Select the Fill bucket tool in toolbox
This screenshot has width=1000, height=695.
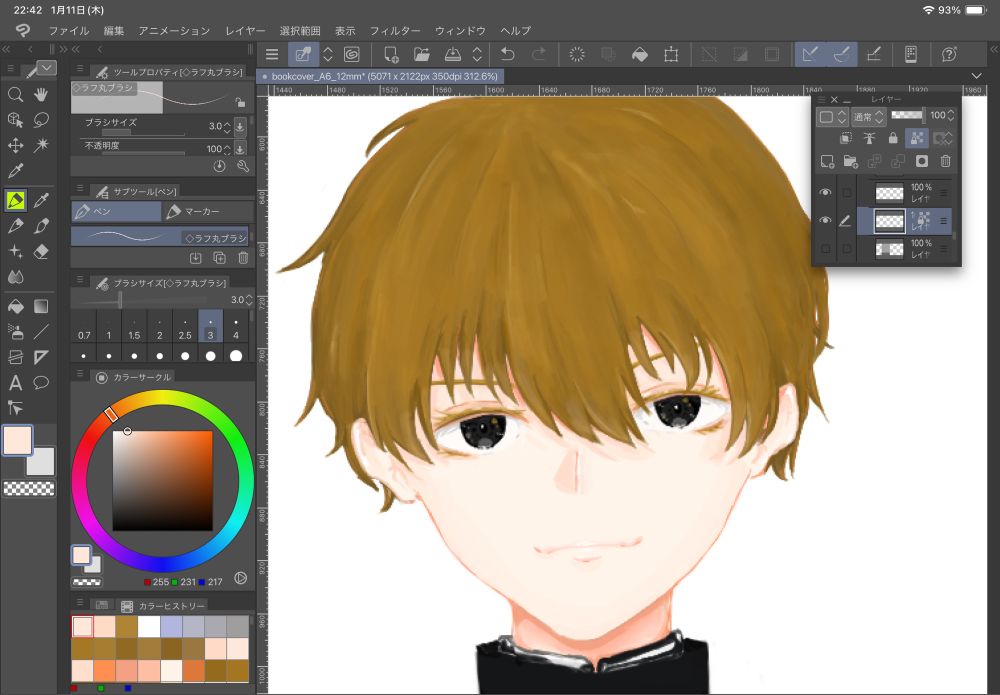click(15, 307)
